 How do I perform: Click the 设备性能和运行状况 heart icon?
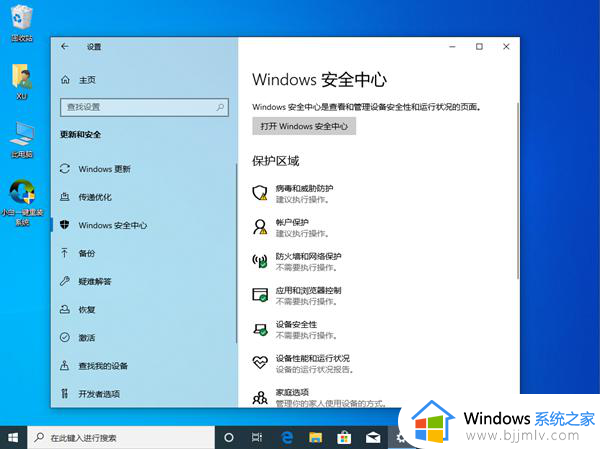coord(260,362)
